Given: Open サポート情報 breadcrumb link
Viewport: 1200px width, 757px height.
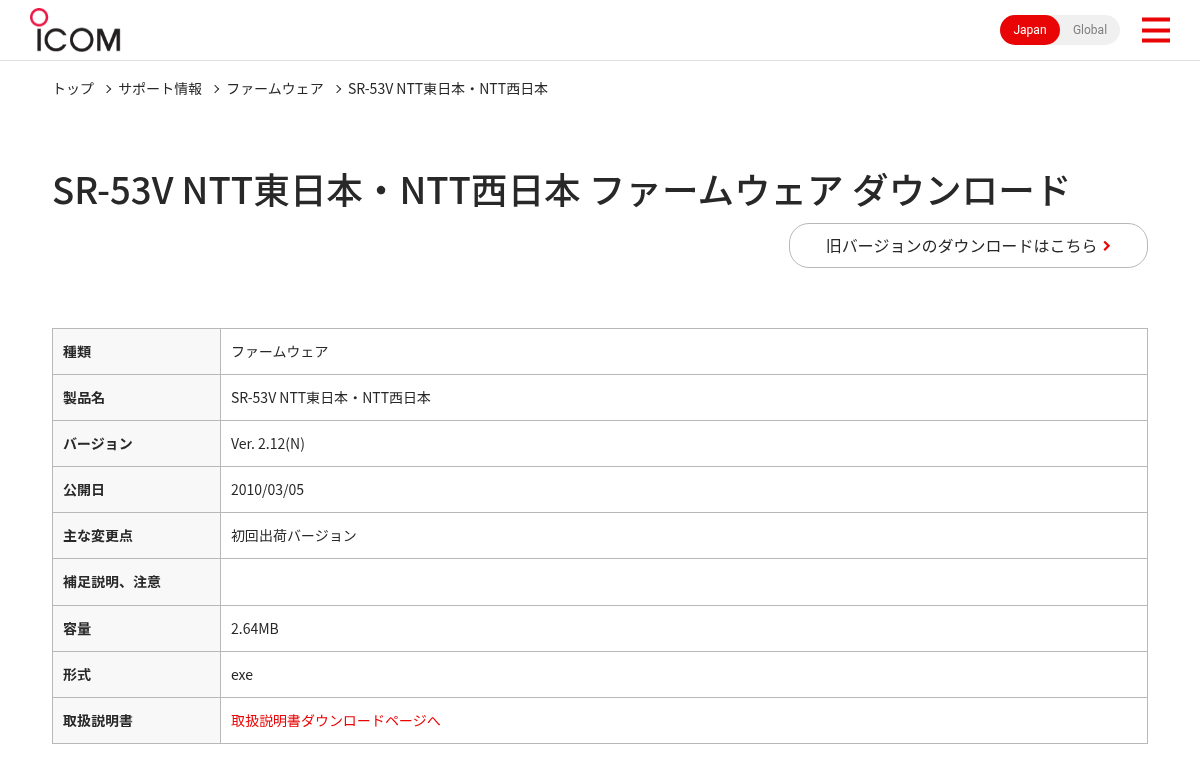Looking at the screenshot, I should [x=160, y=89].
